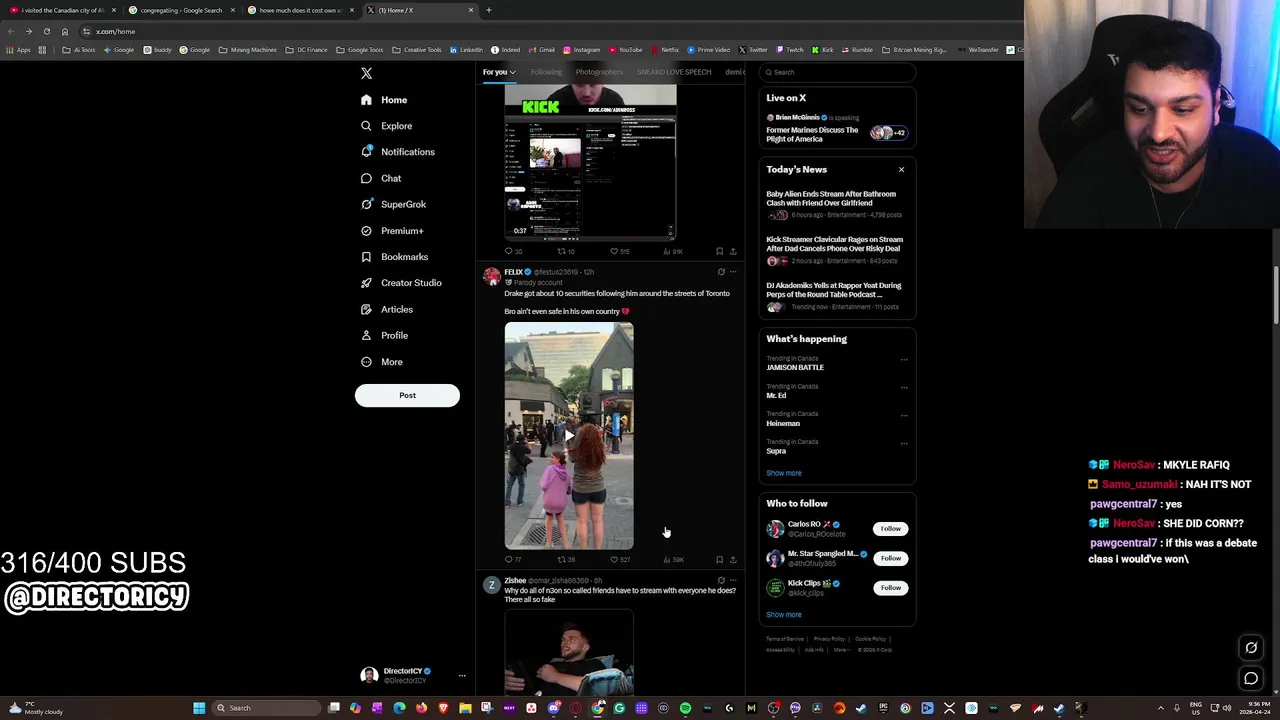This screenshot has width=1280, height=720.
Task: Open the X logo home icon
Action: [366, 73]
